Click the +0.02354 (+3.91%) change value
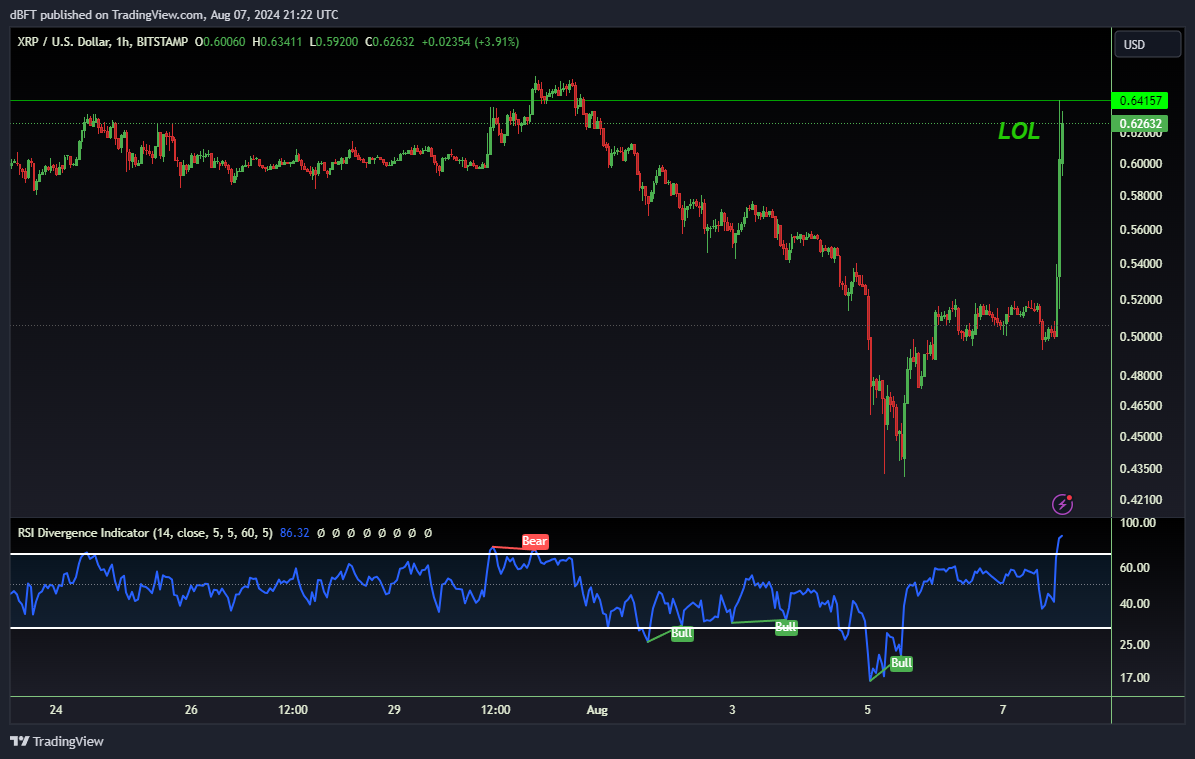Screen dimensions: 1195x759 click(470, 42)
